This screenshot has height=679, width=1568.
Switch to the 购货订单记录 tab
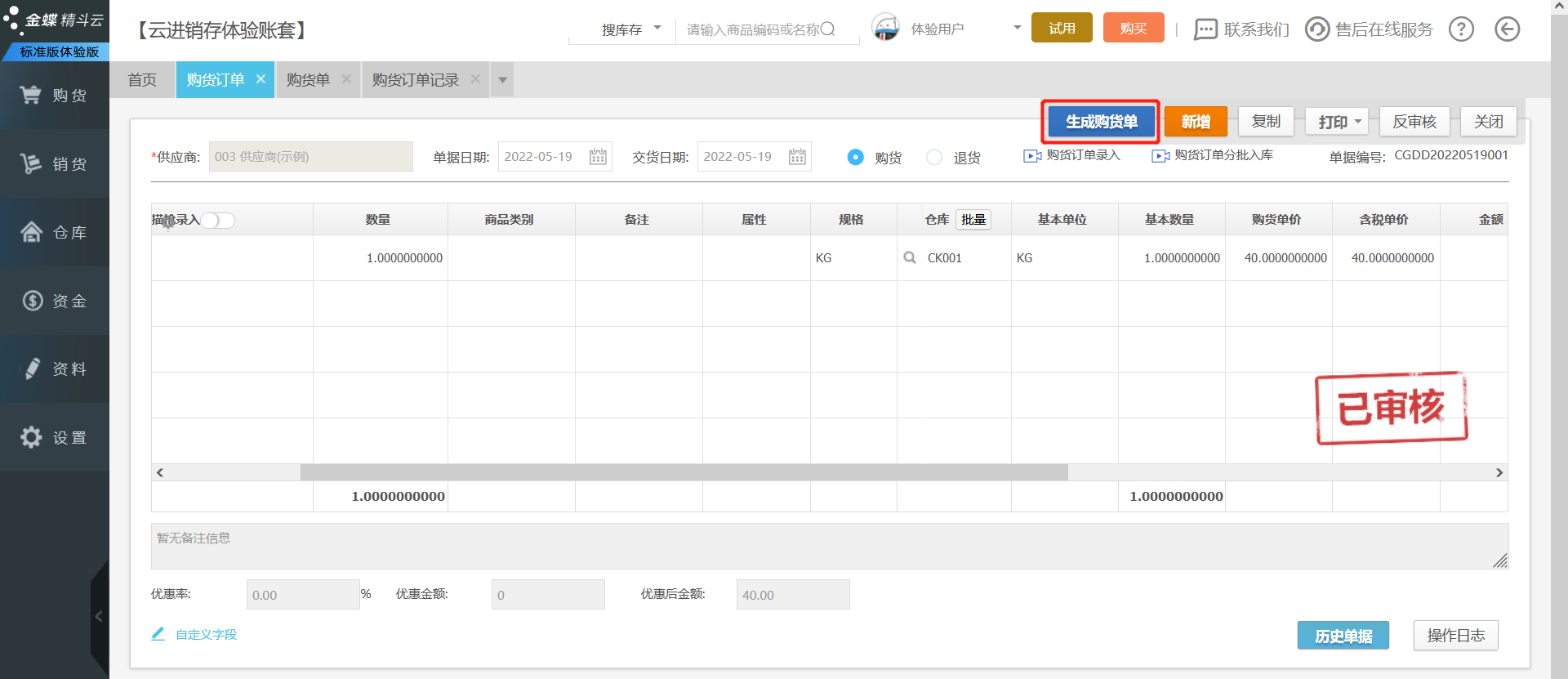[416, 80]
